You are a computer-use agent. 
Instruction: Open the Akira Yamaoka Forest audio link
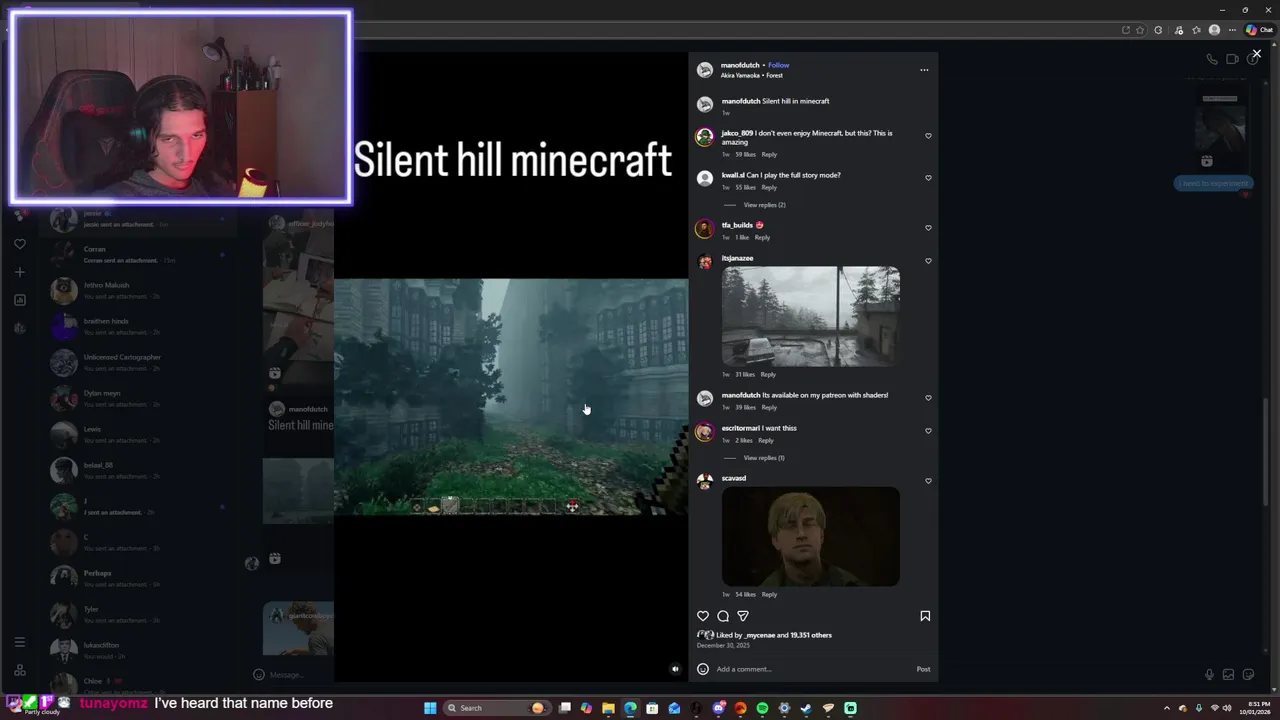[752, 76]
